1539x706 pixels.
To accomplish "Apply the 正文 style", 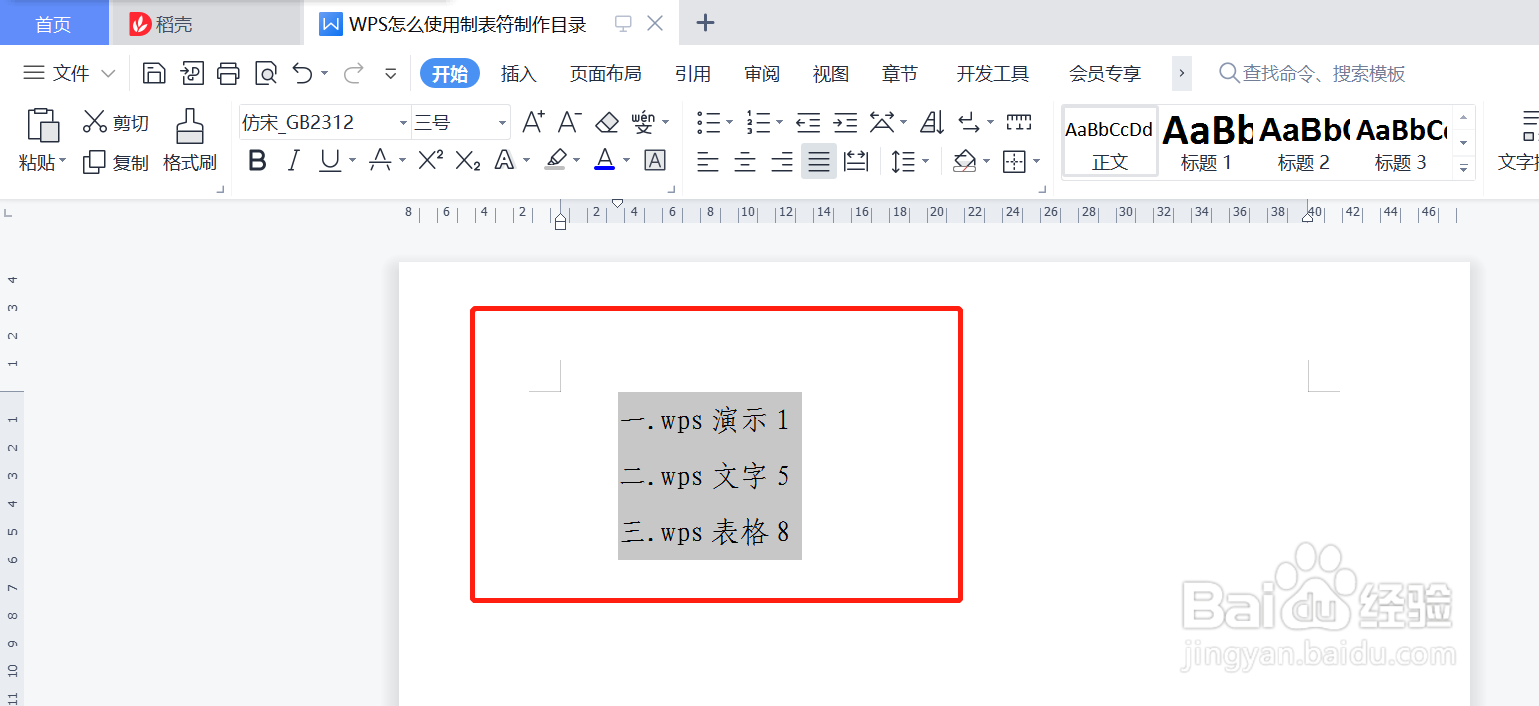I will [x=1110, y=142].
